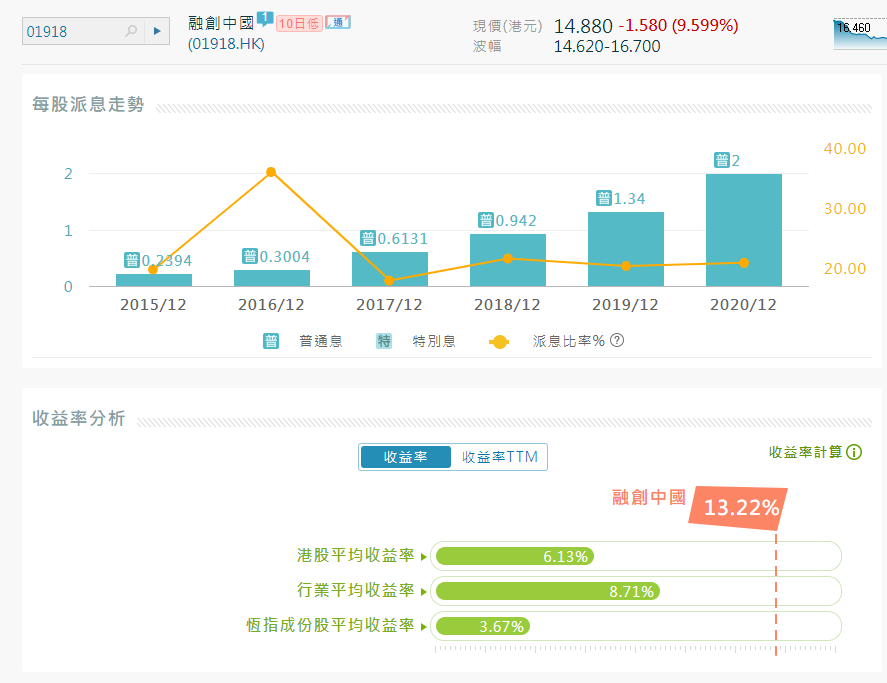Click the 2015/12 dividend bar
This screenshot has height=683, width=887.
pos(154,280)
